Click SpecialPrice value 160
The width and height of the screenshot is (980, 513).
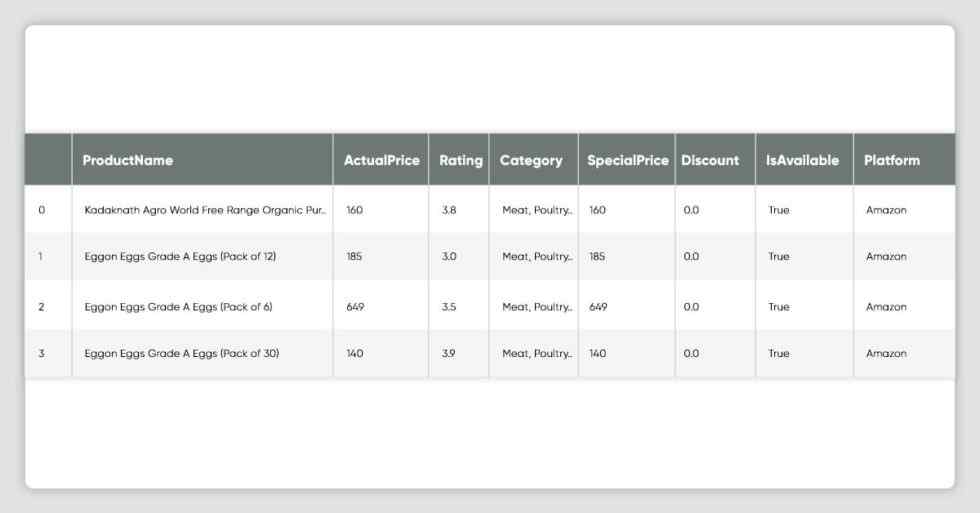click(x=598, y=210)
